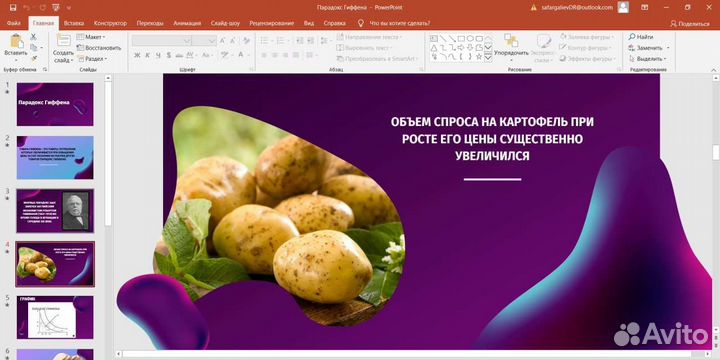Click the Redo icon in quick access toolbar
Image resolution: width=720 pixels, height=360 pixels.
tap(43, 7)
